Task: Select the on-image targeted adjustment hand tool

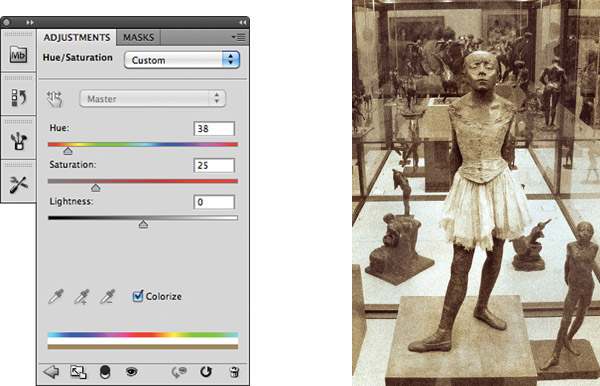Action: (54, 99)
